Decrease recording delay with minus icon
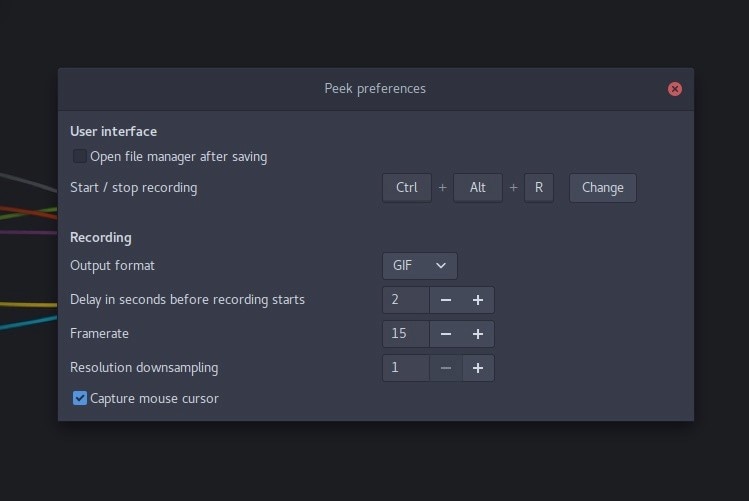Image resolution: width=749 pixels, height=501 pixels. click(x=446, y=300)
